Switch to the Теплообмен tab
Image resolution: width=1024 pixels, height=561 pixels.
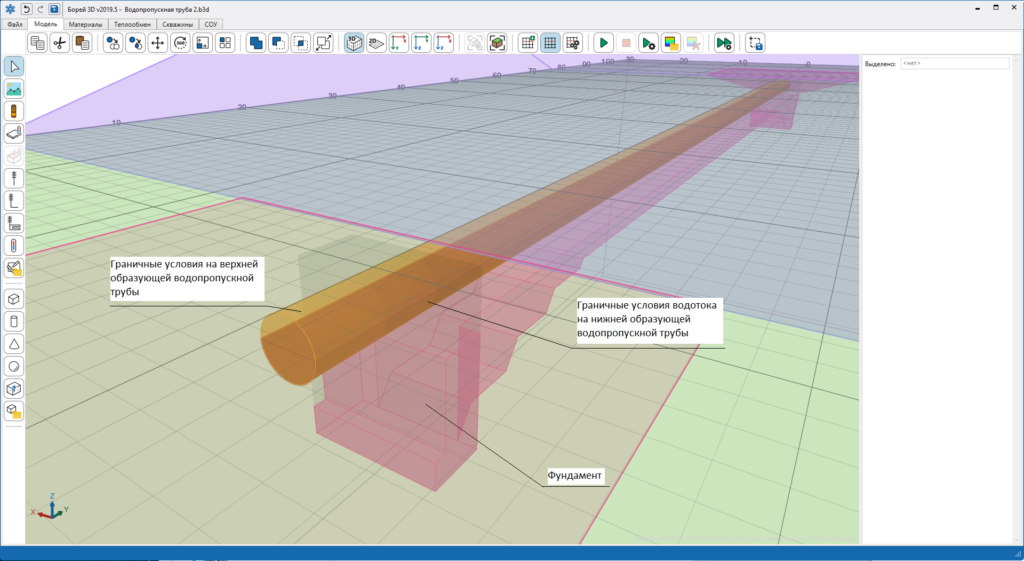pyautogui.click(x=132, y=24)
